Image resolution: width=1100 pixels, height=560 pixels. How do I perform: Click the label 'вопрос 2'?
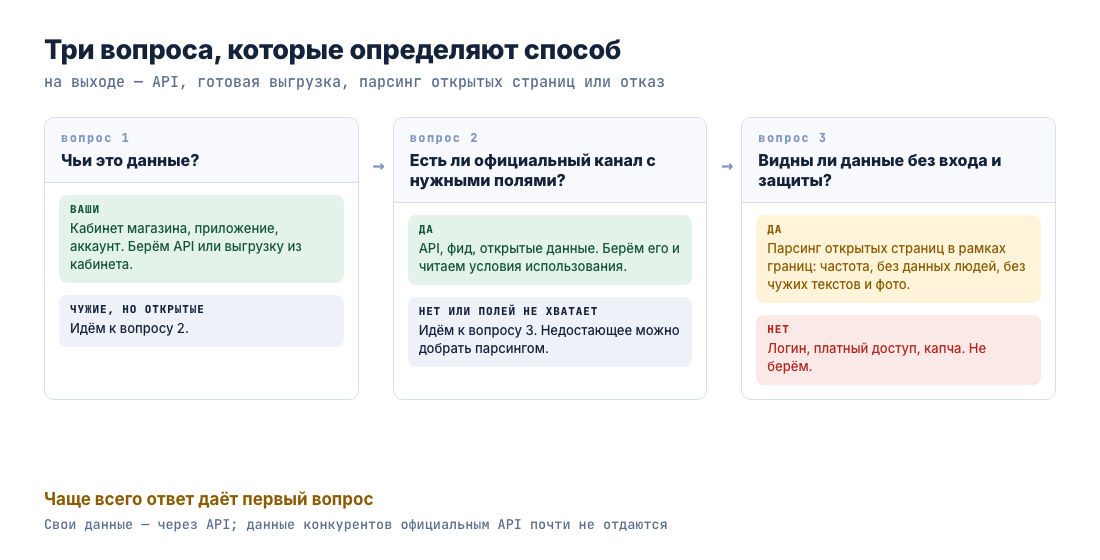tap(444, 138)
